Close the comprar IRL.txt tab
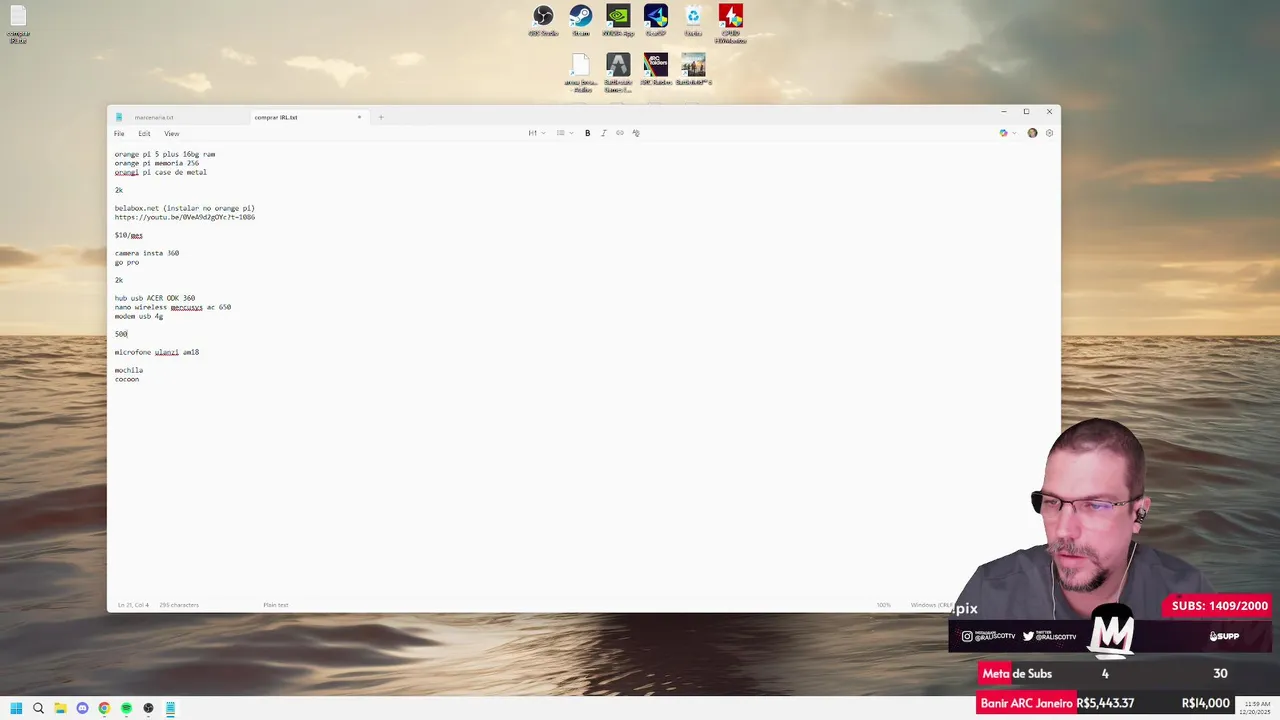Viewport: 1280px width, 720px height. point(359,117)
